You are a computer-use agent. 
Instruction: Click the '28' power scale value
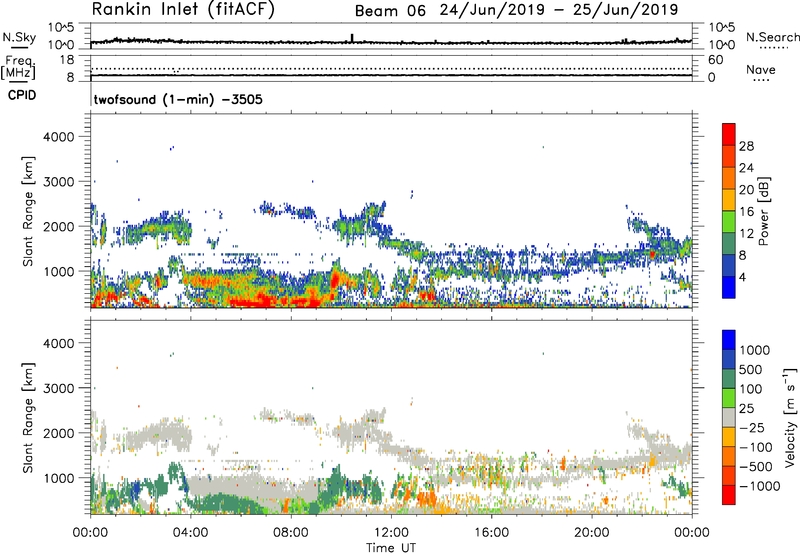746,146
